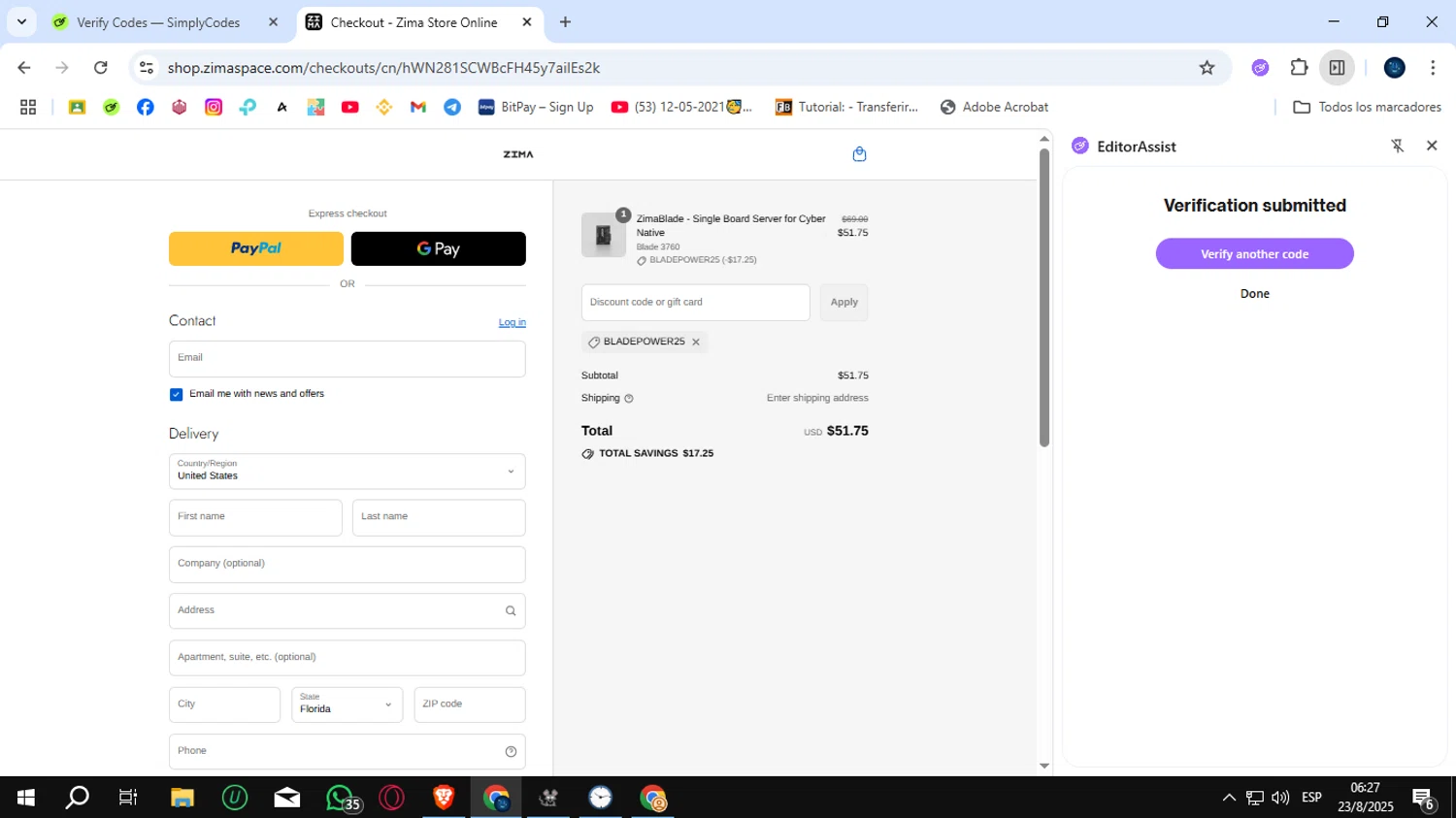Open the Facebook bookmark
Image resolution: width=1456 pixels, height=818 pixels.
tap(146, 107)
